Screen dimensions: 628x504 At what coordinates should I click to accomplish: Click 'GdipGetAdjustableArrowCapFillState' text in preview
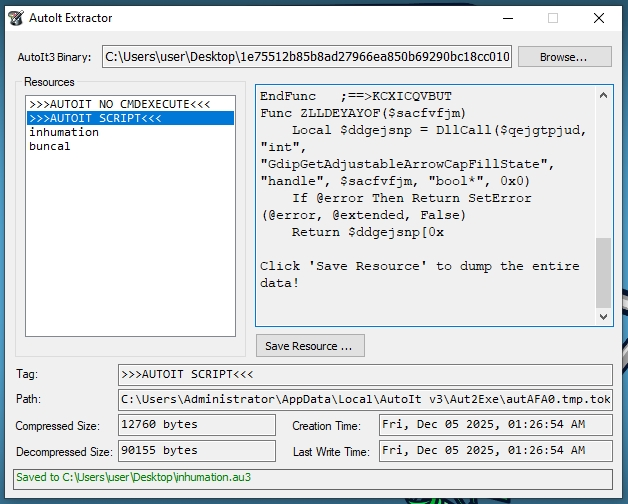tap(404, 164)
